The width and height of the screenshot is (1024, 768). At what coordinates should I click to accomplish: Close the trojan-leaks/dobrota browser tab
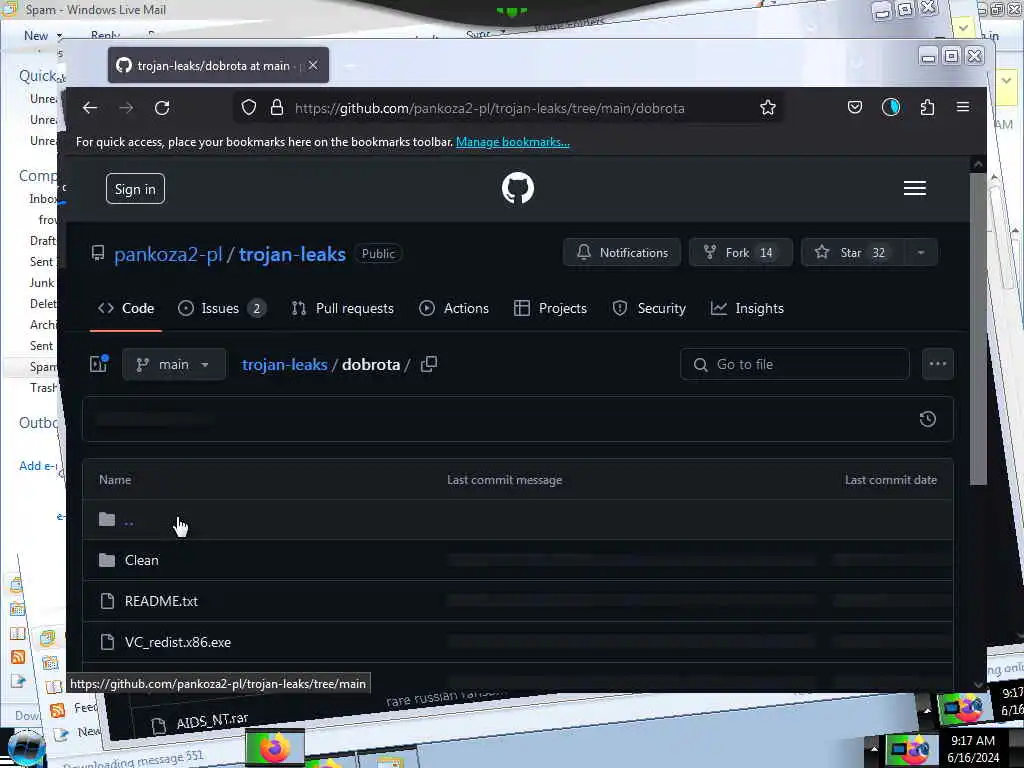(x=313, y=65)
